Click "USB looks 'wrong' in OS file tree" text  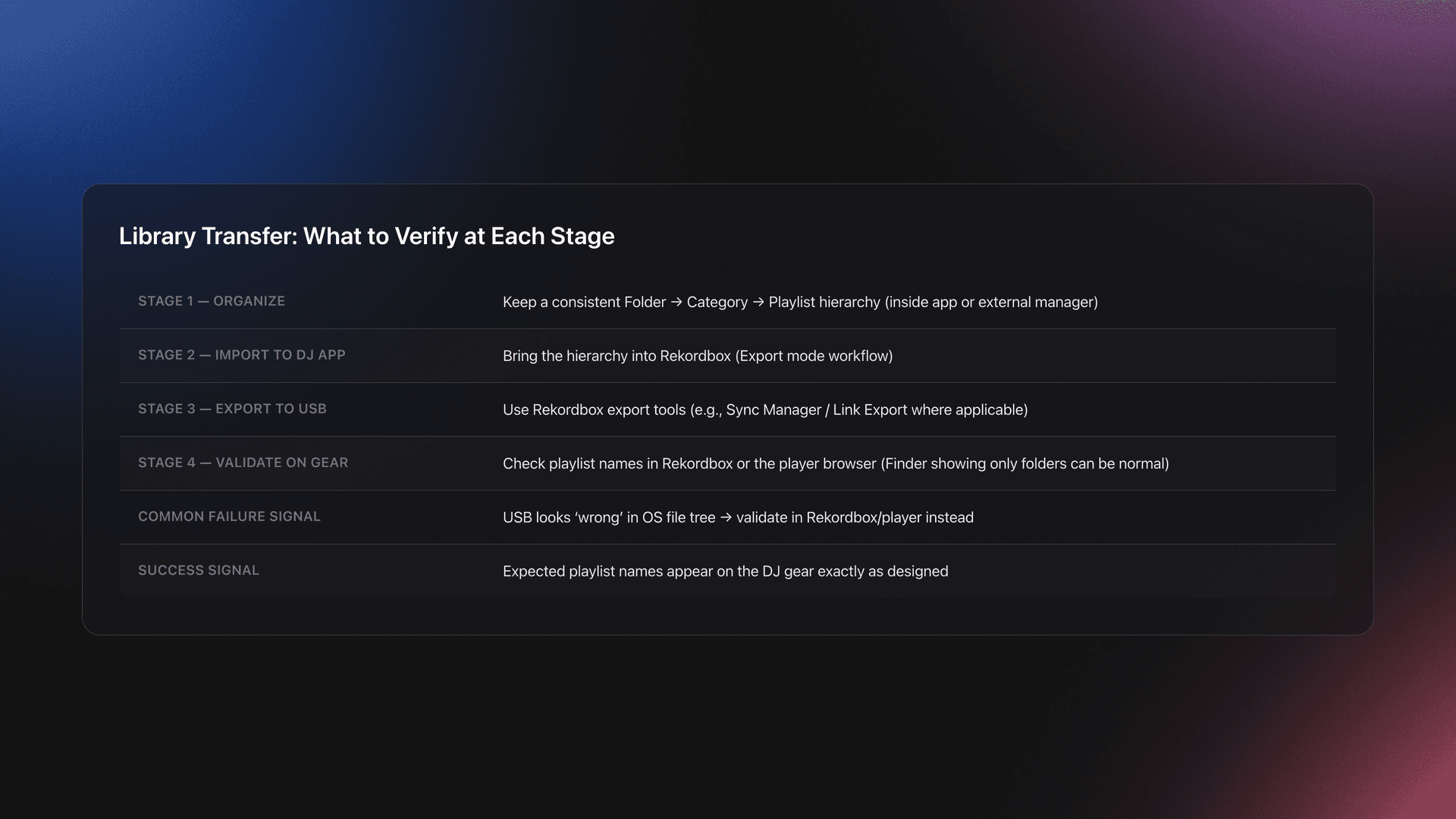click(x=609, y=518)
